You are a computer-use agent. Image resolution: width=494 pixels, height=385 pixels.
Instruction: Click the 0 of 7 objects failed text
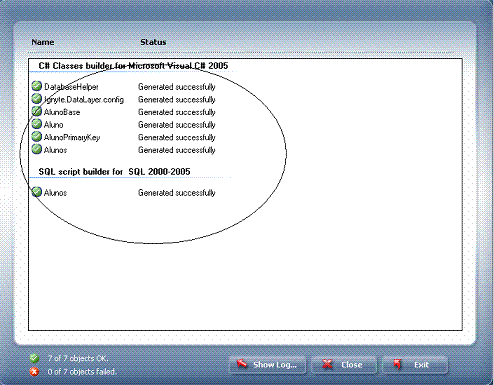pyautogui.click(x=82, y=371)
